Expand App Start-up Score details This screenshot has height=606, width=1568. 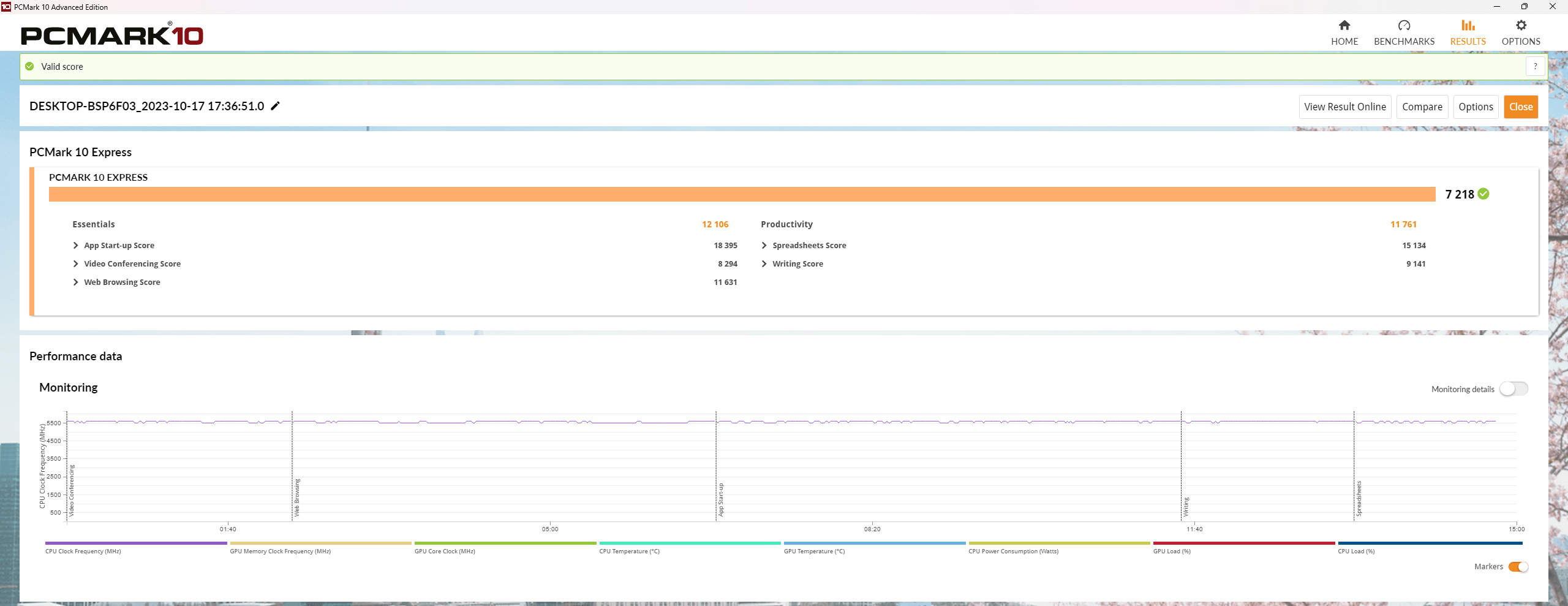(x=76, y=246)
